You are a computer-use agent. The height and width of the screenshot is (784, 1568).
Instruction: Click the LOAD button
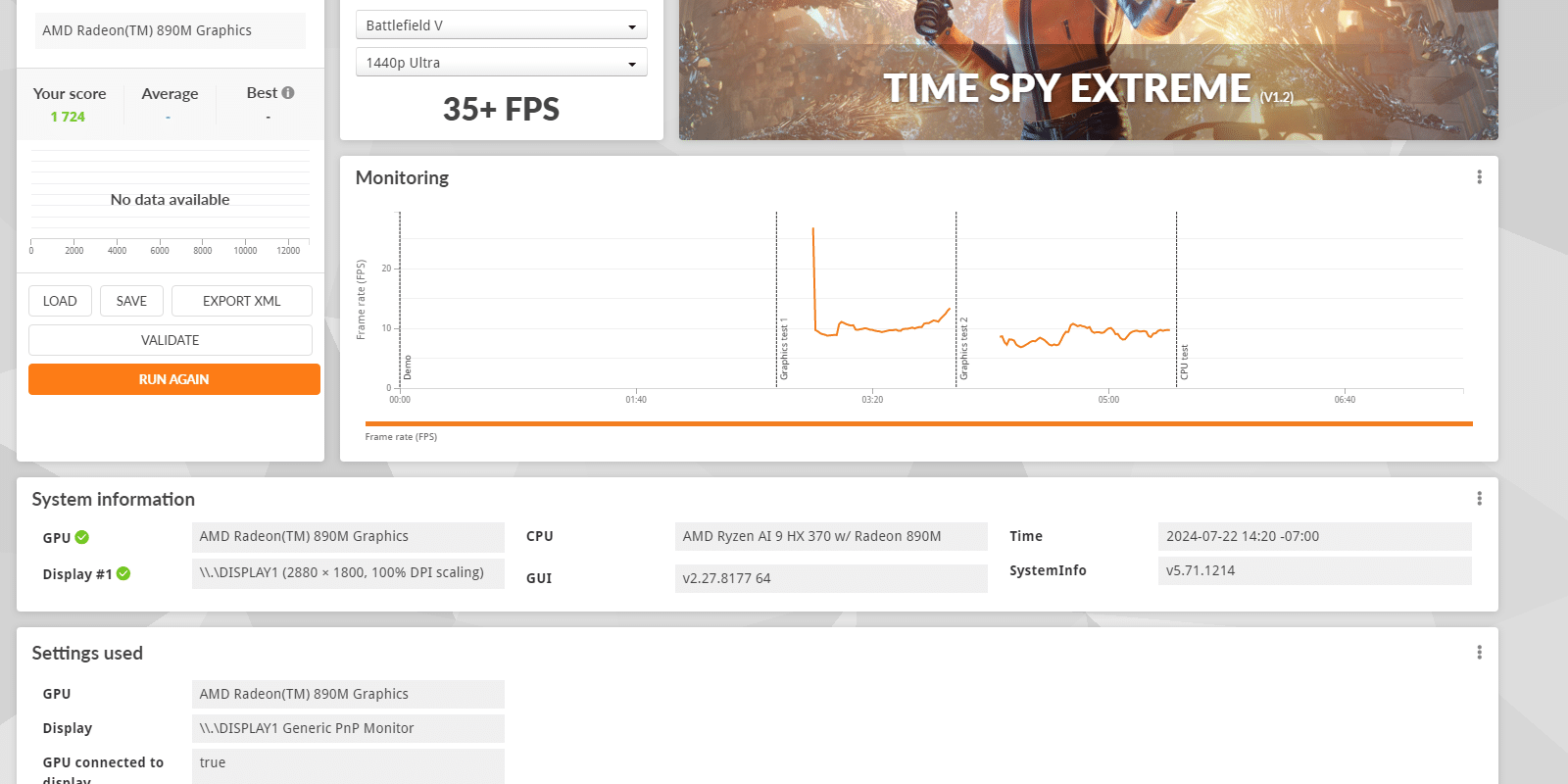pos(60,301)
